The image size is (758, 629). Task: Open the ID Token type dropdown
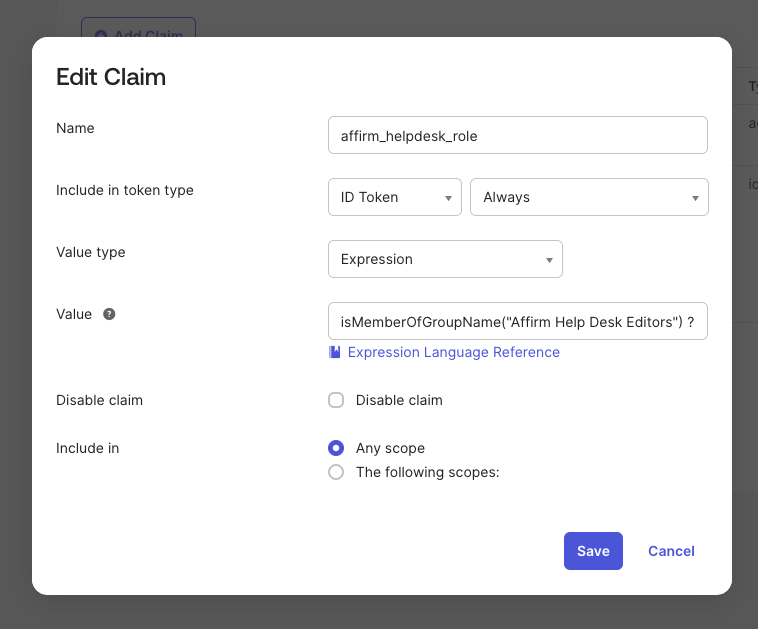coord(395,197)
